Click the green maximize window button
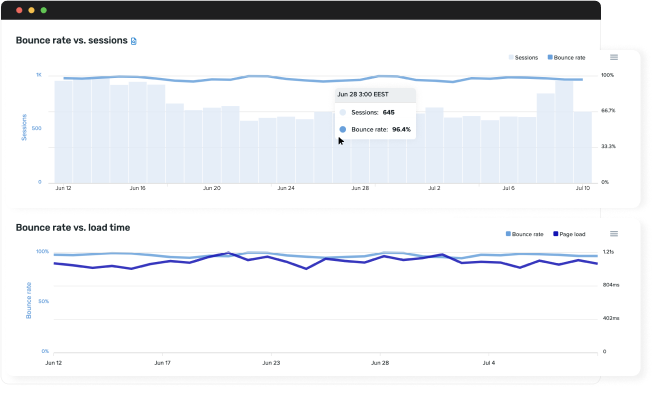Viewport: 654px width, 410px height. [44, 10]
